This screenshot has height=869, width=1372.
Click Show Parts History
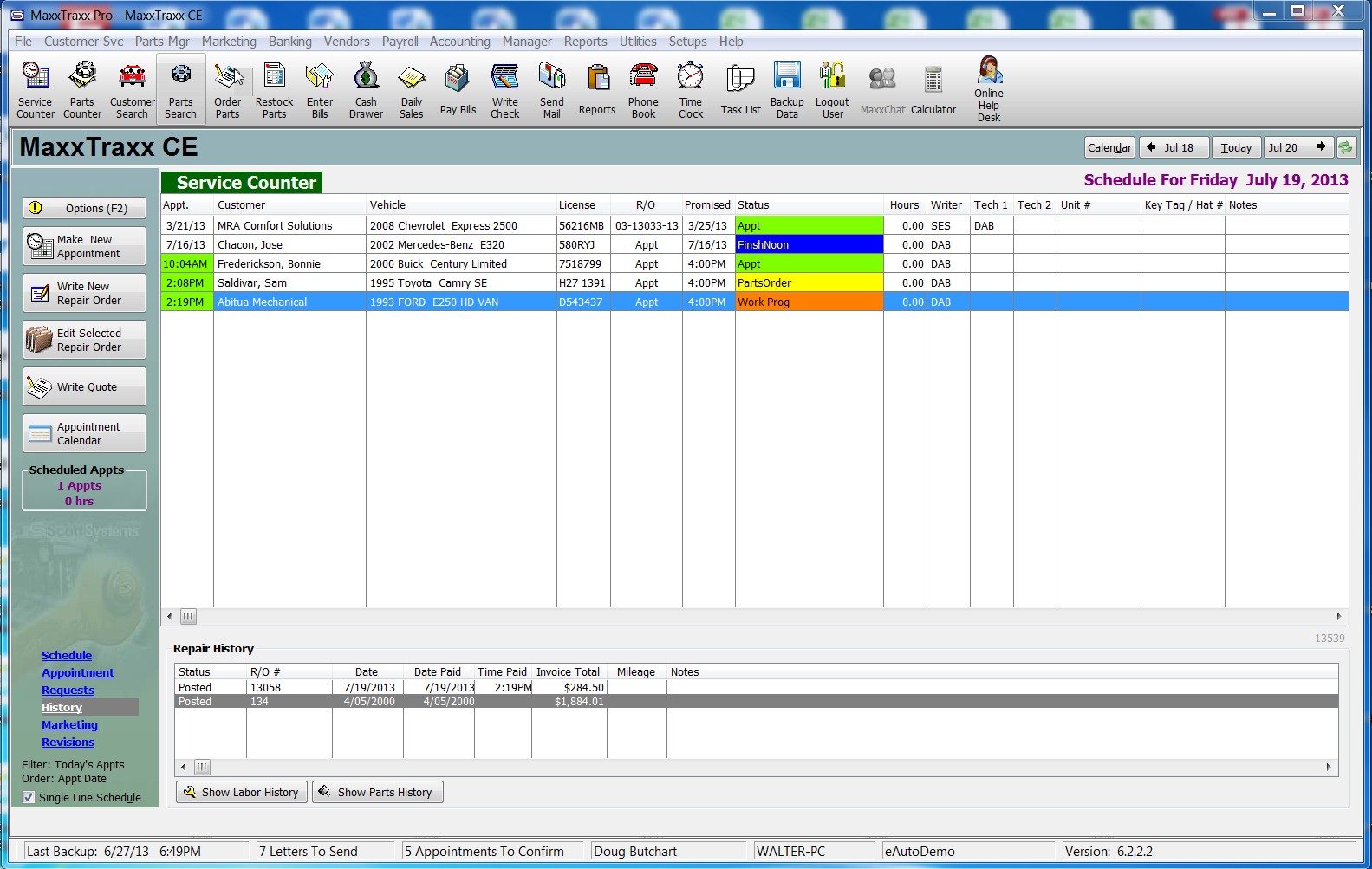coord(377,792)
